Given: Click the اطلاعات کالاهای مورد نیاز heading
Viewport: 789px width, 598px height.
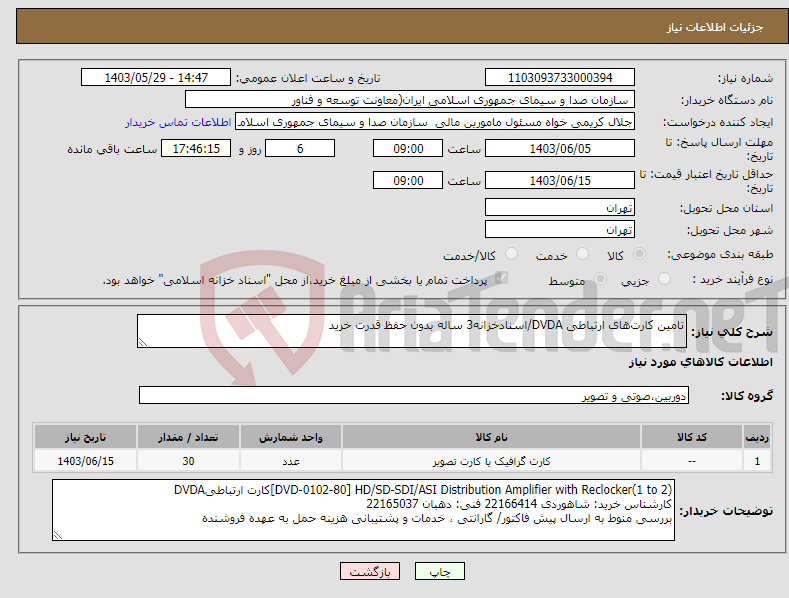Looking at the screenshot, I should [x=700, y=362].
